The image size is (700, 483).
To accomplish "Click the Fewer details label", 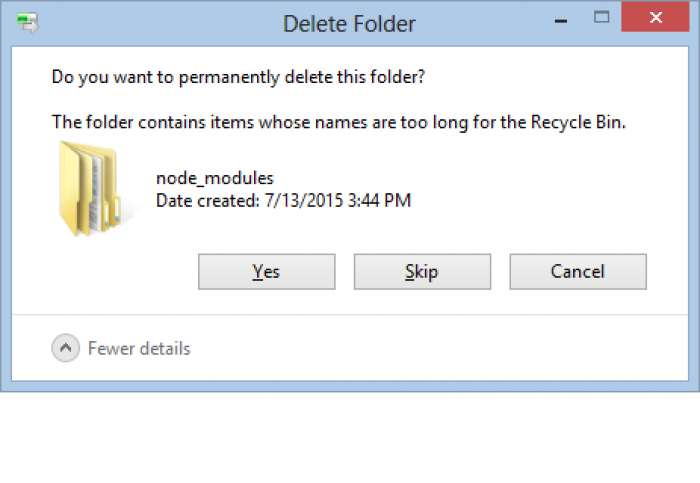I will 139,349.
